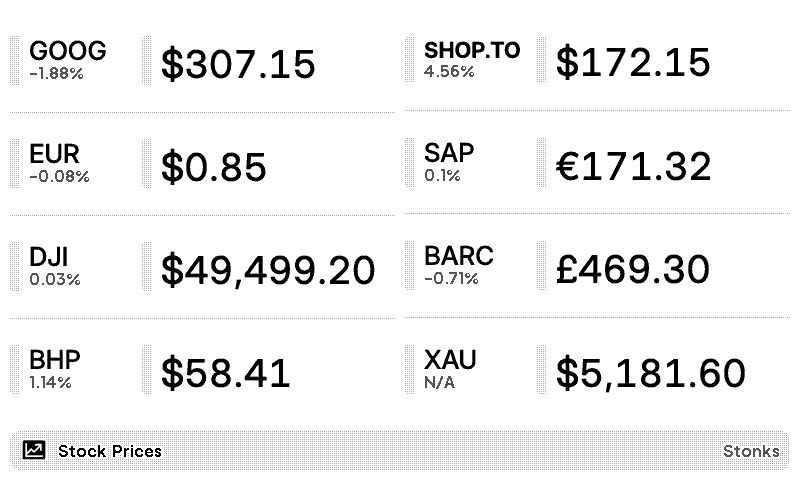The height and width of the screenshot is (480, 800).
Task: Click BHP price $58.41
Action: pos(225,373)
